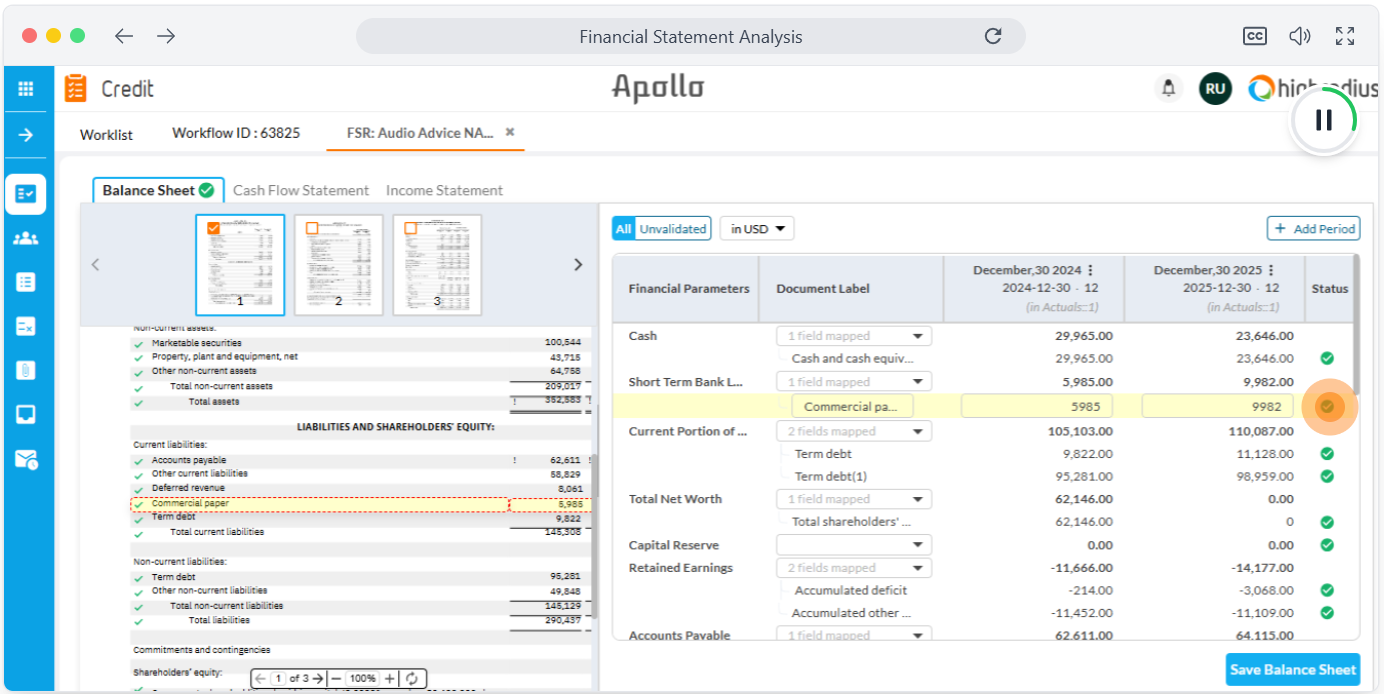Click the attachments paperclip sidebar icon
This screenshot has height=694, width=1384.
(x=25, y=370)
